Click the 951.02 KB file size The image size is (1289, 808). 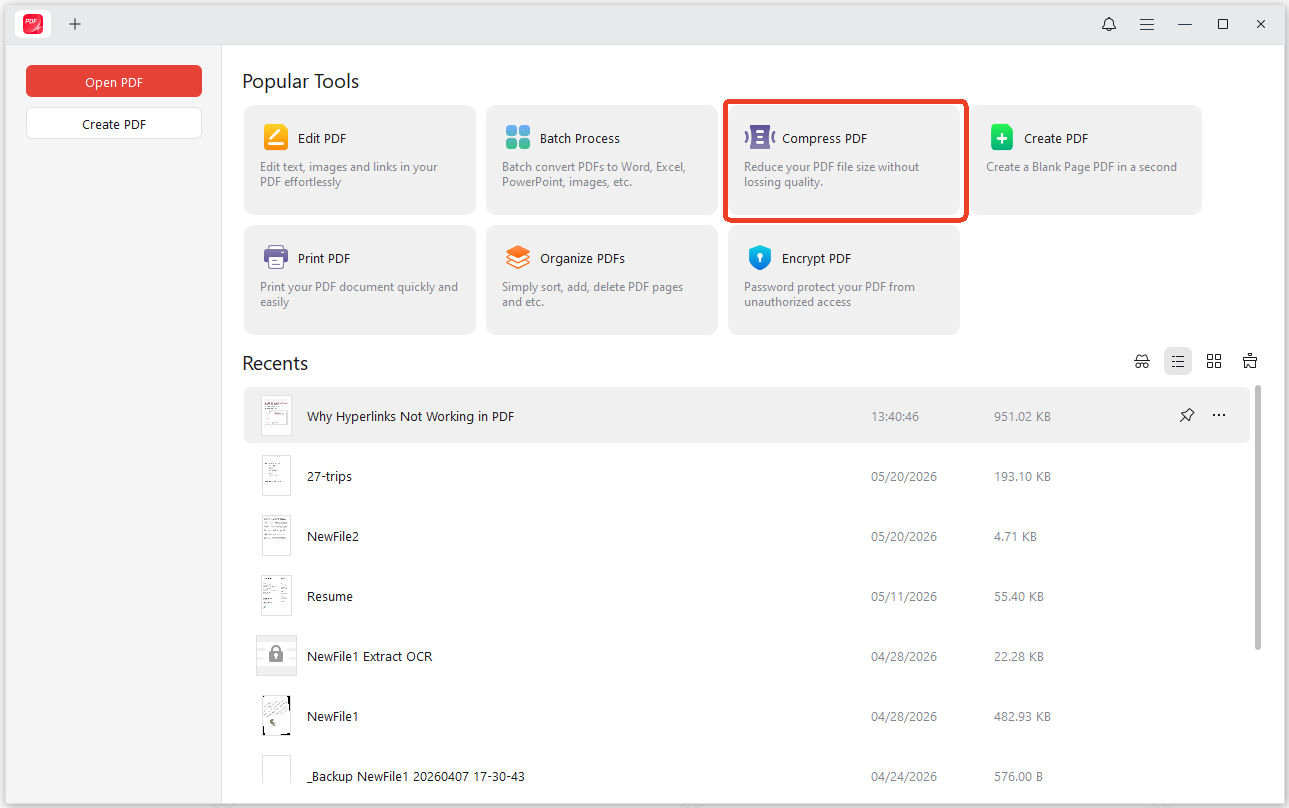pos(1022,416)
